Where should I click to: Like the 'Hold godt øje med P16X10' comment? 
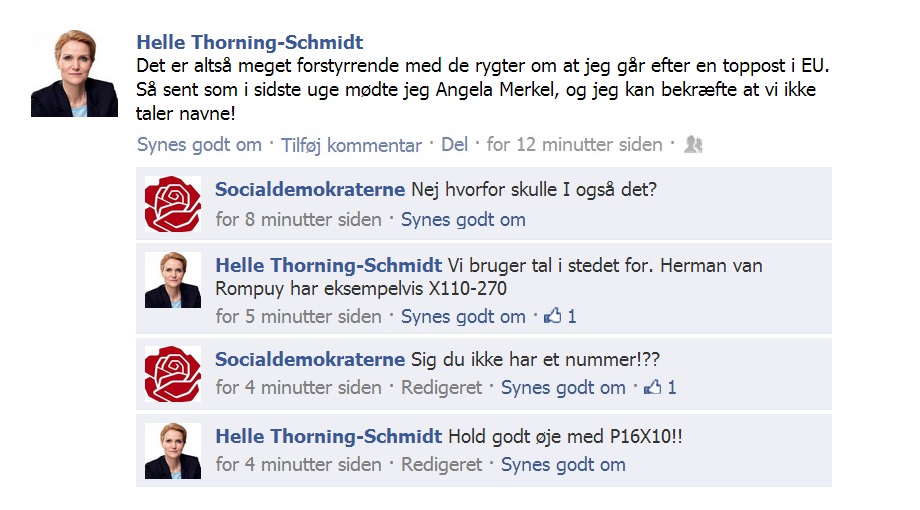click(x=563, y=465)
